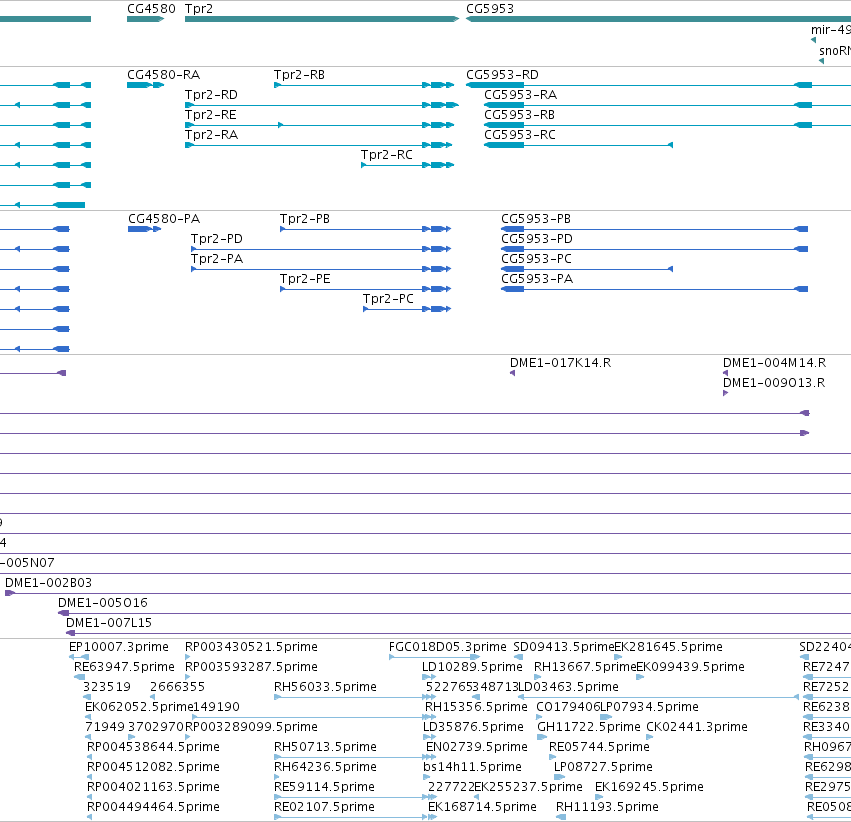
Task: Click the DME1-009O13.R clone label
Action: [x=773, y=383]
